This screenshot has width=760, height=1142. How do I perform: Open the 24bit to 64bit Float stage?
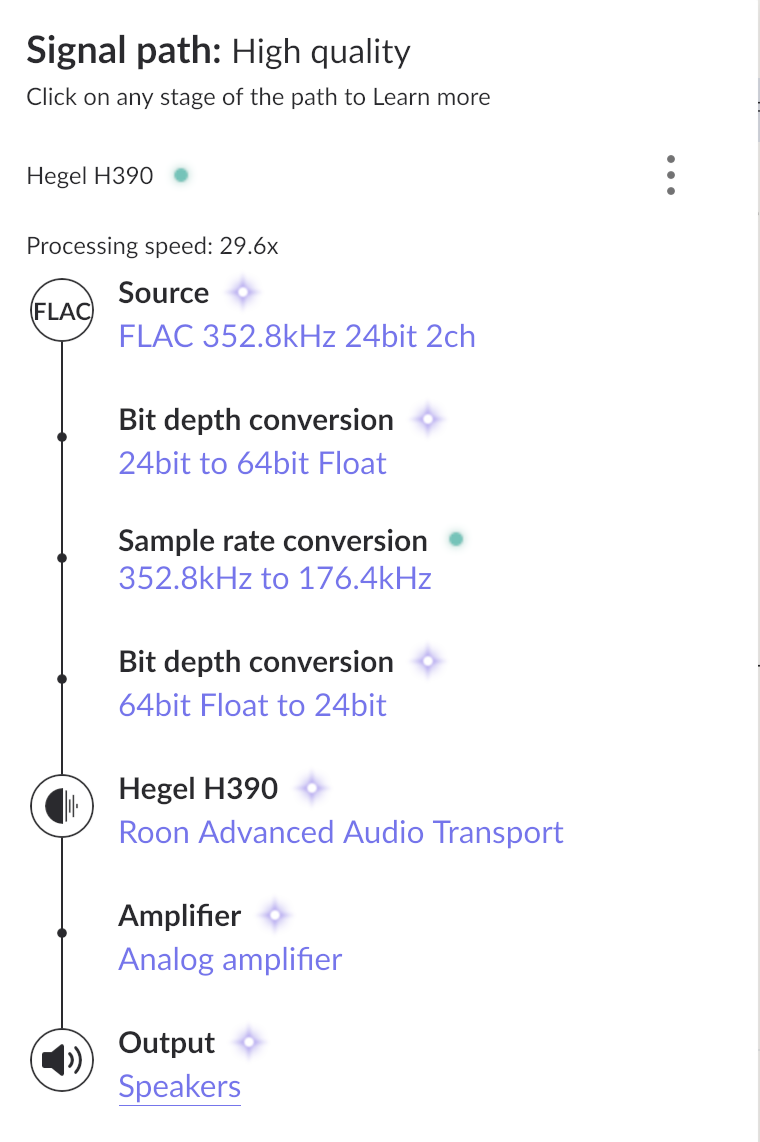[252, 463]
